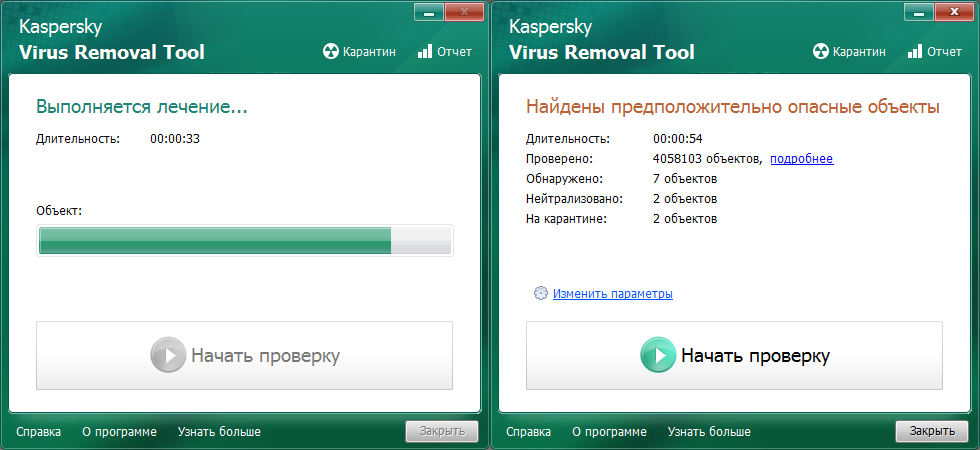Click greyed Начать проверку button in left window
Screen dimensions: 980x450
(244, 355)
